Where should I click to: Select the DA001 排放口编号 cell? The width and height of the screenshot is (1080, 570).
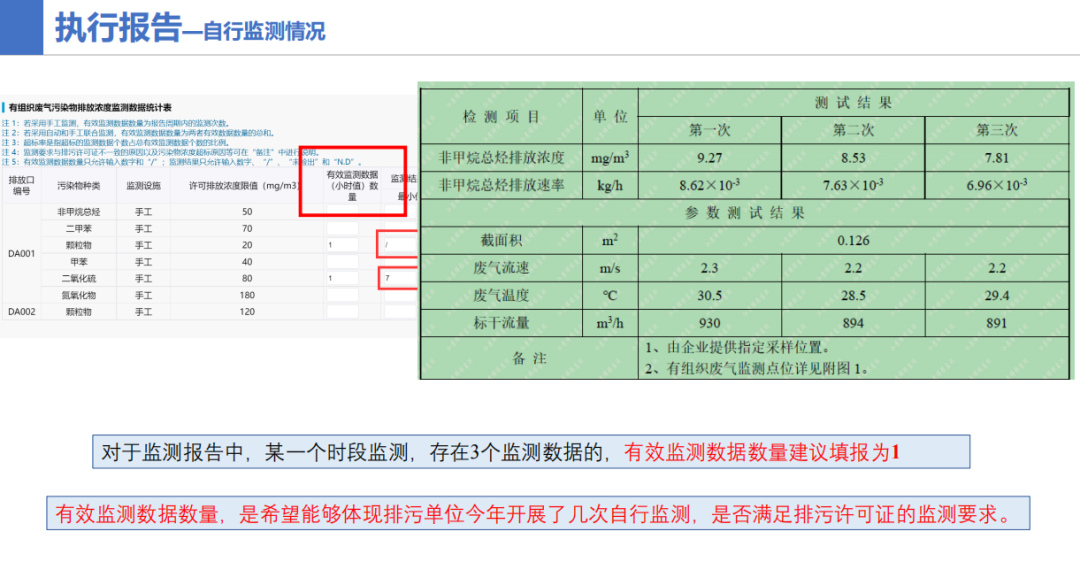22,253
